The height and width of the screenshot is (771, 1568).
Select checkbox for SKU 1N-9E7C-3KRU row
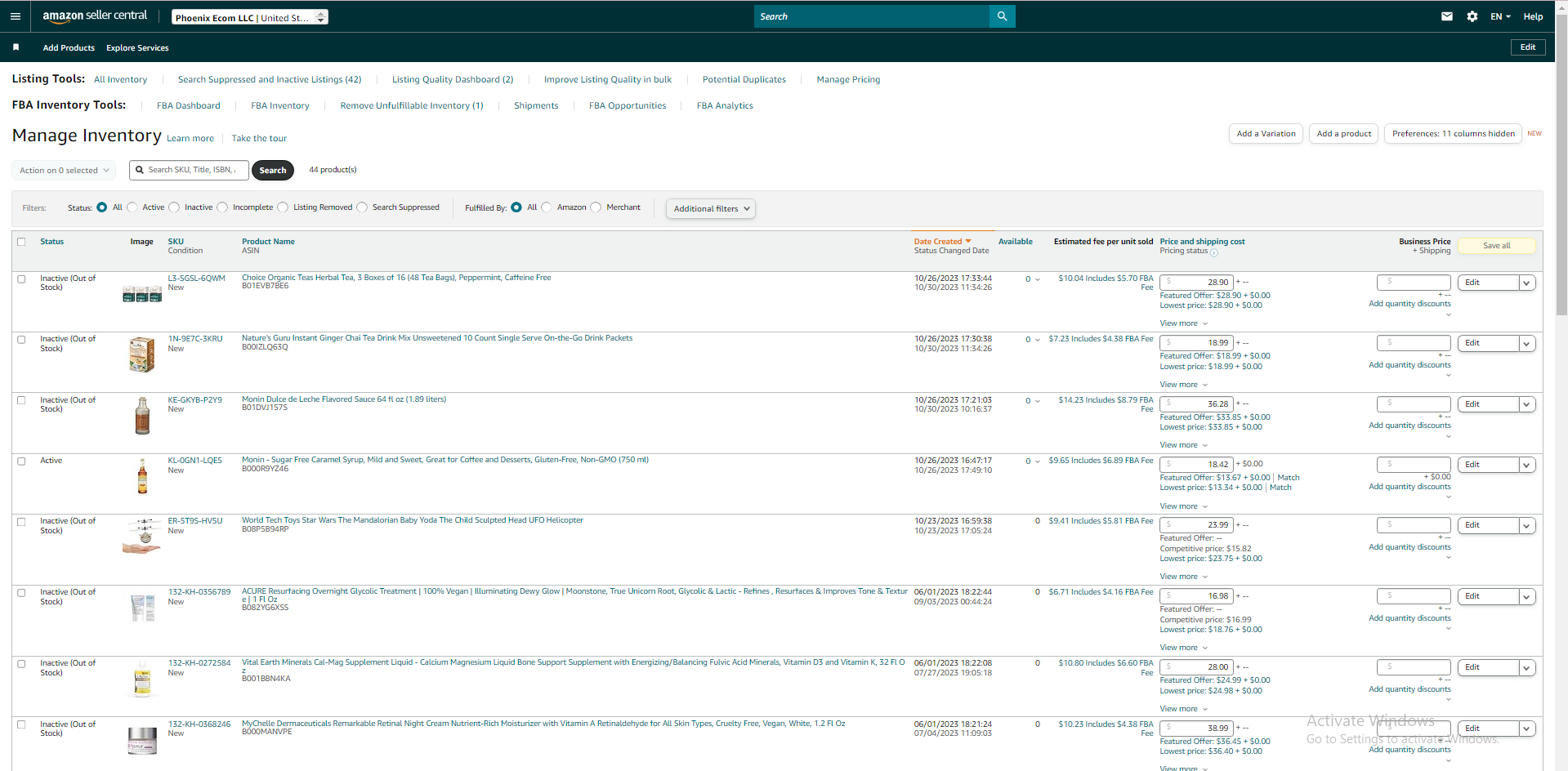tap(21, 339)
